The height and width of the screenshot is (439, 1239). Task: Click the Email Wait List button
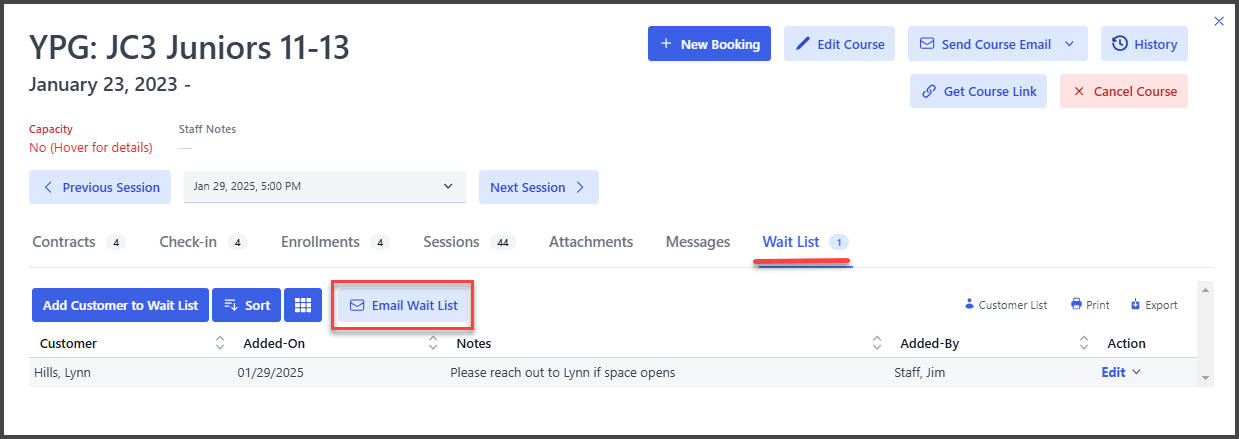(x=403, y=305)
